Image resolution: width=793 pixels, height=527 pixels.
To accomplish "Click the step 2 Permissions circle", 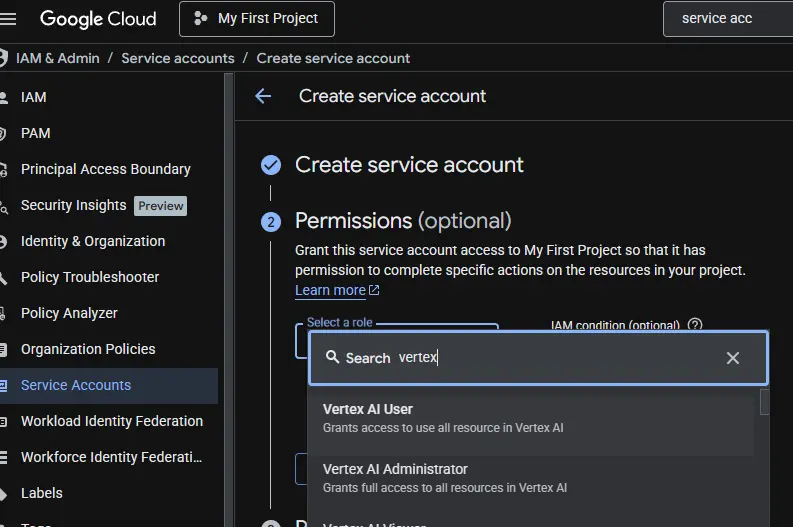I will tap(271, 222).
